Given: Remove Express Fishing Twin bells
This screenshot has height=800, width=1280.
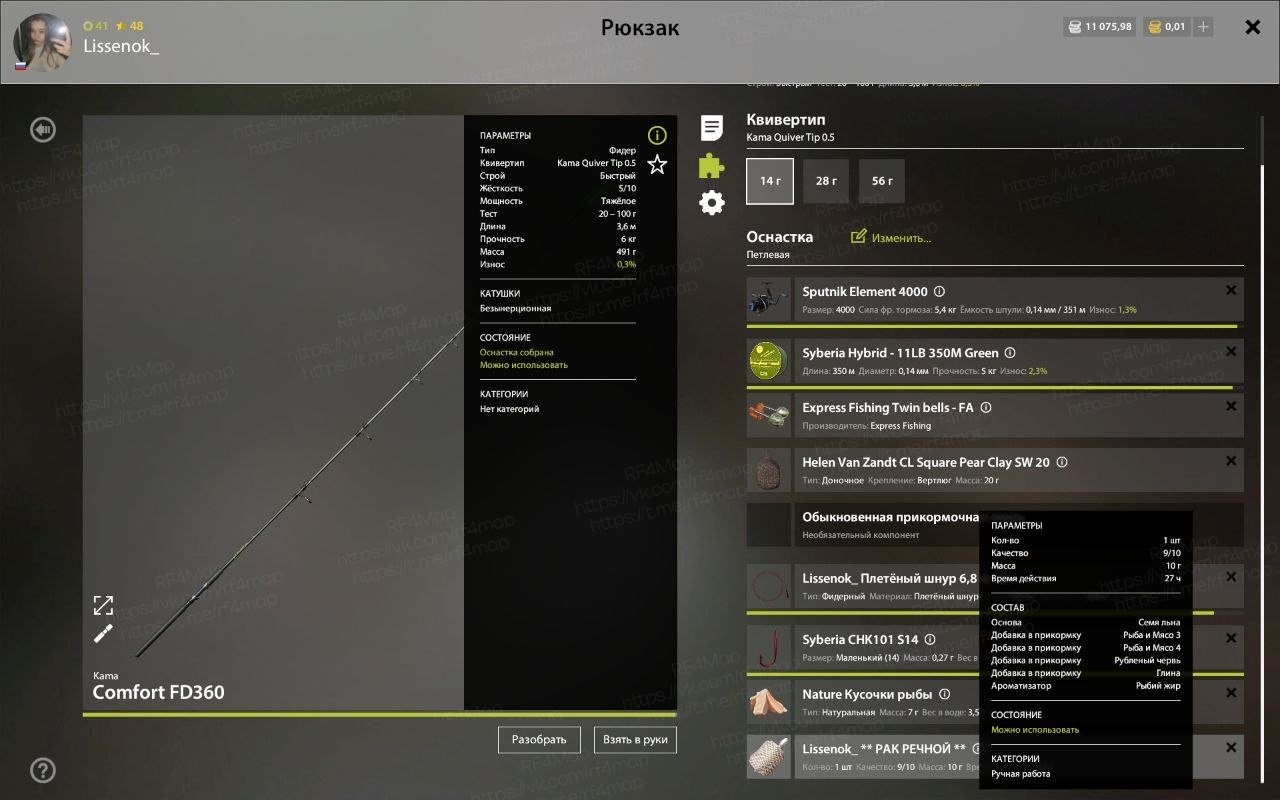Looking at the screenshot, I should coord(1231,407).
